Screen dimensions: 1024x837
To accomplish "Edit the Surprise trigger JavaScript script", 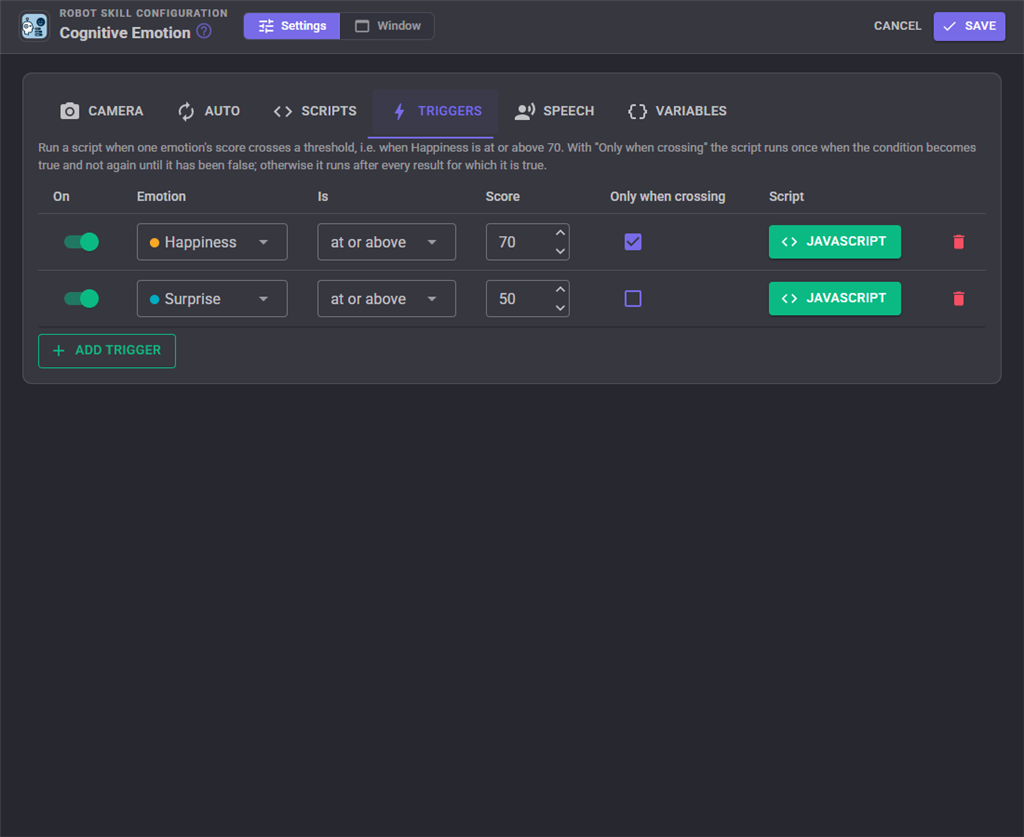I will coord(835,299).
